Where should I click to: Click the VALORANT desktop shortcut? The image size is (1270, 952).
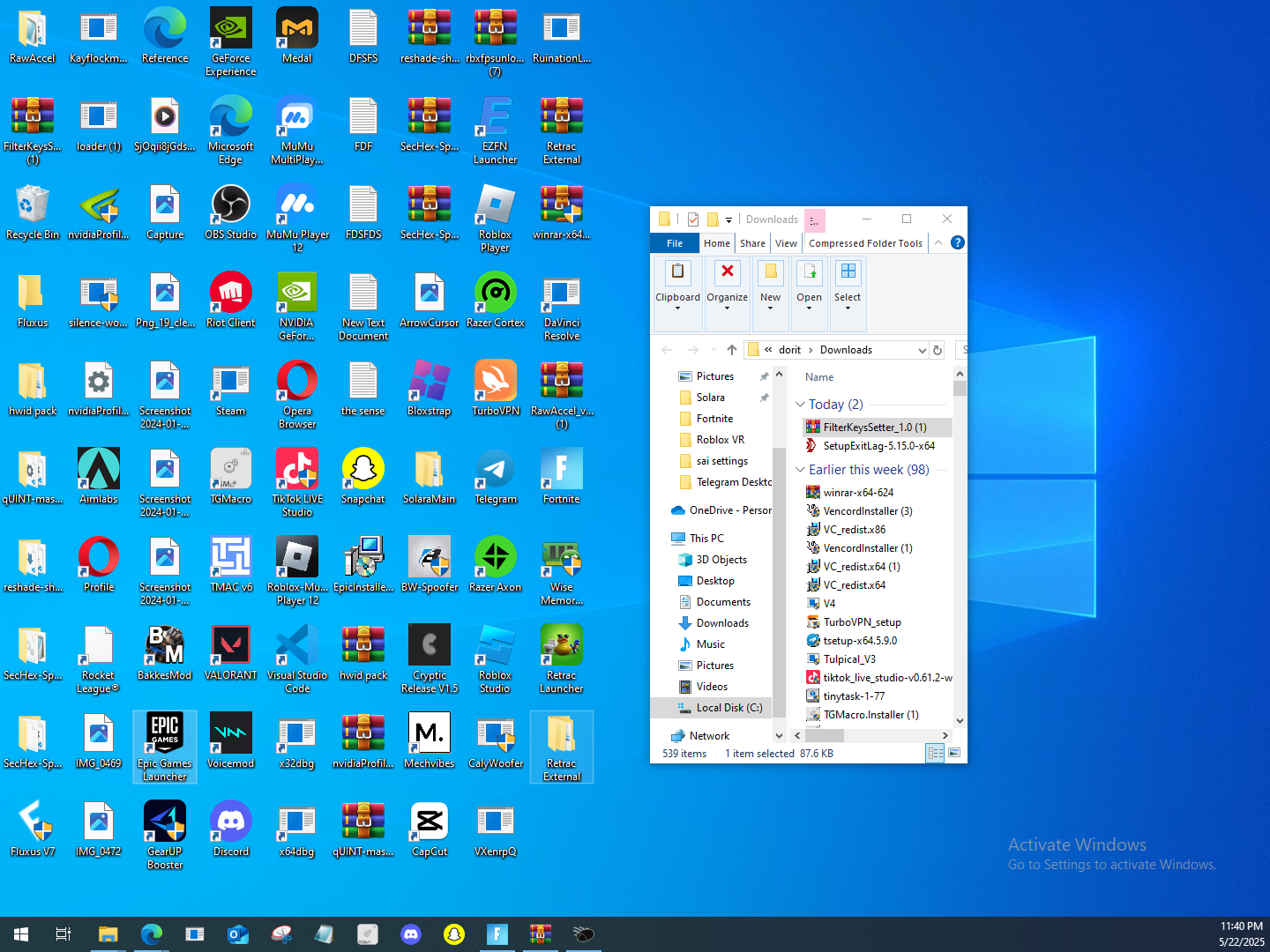[x=231, y=645]
